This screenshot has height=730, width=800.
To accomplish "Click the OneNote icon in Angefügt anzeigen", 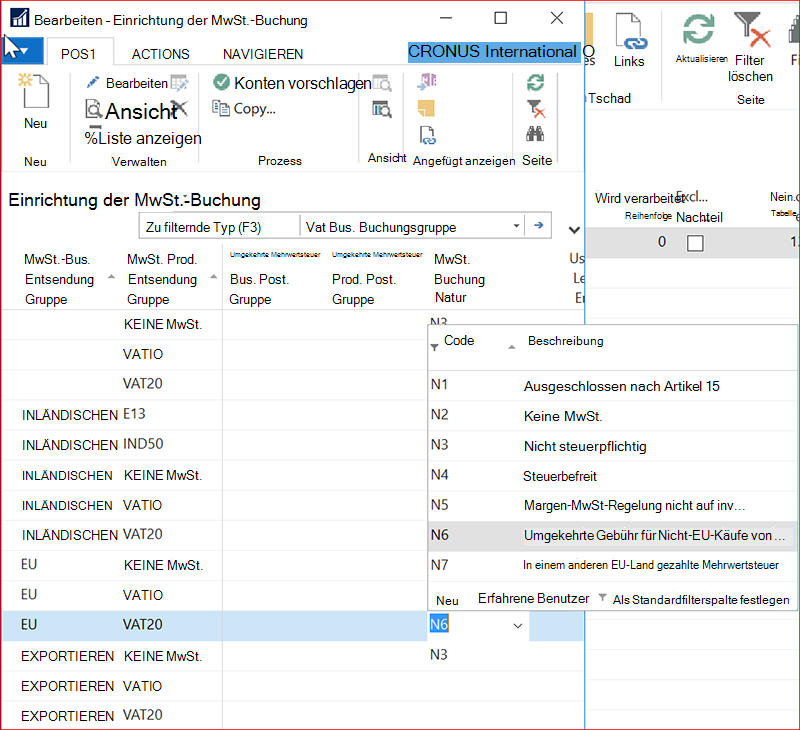I will [x=427, y=82].
